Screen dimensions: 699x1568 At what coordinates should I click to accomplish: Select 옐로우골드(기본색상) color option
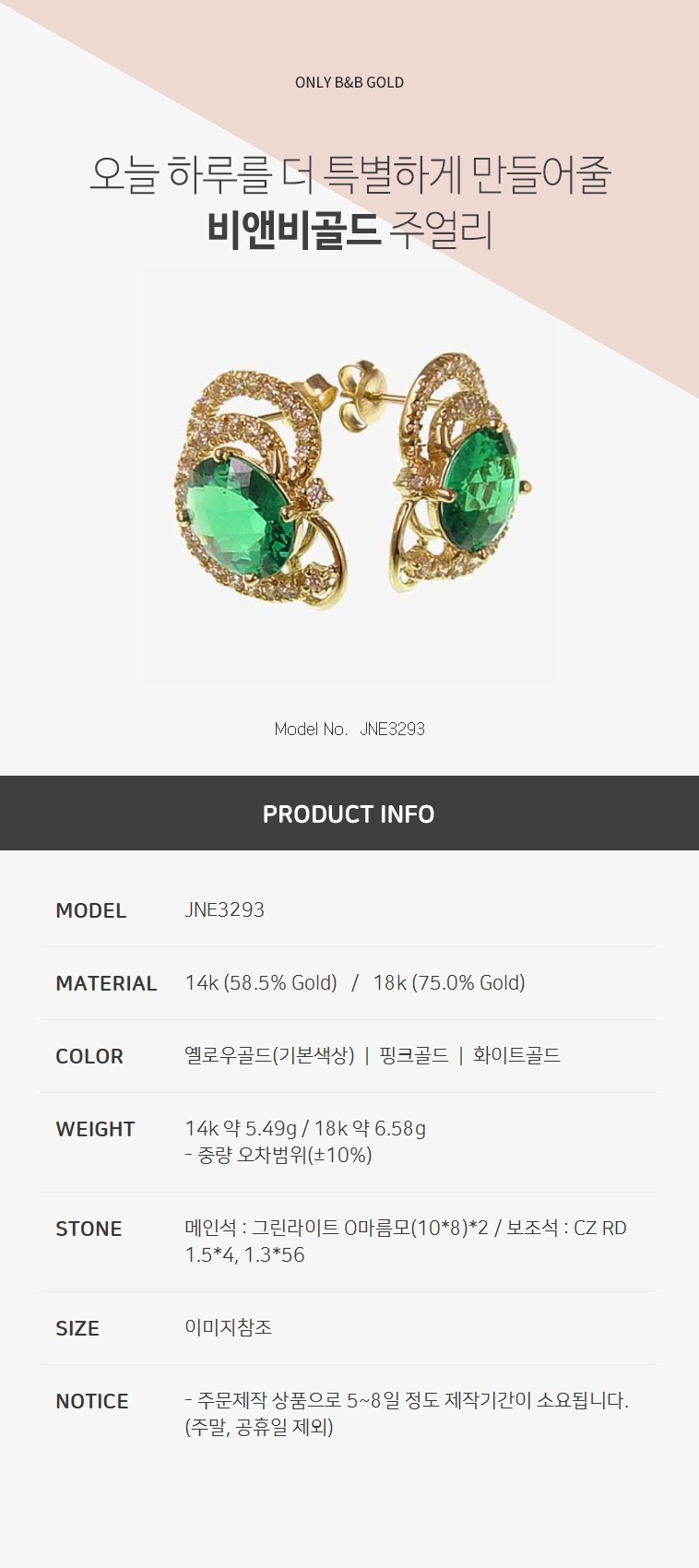click(x=269, y=1055)
